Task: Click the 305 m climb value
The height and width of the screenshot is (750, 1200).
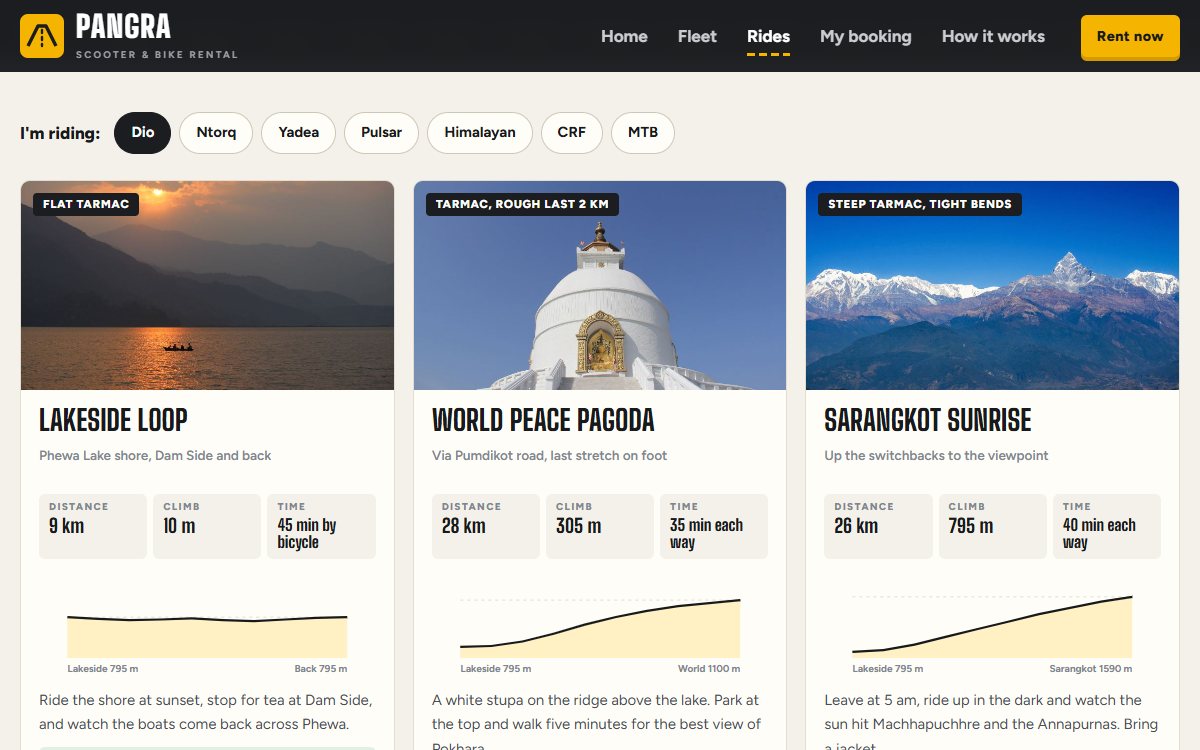Action: 579,526
